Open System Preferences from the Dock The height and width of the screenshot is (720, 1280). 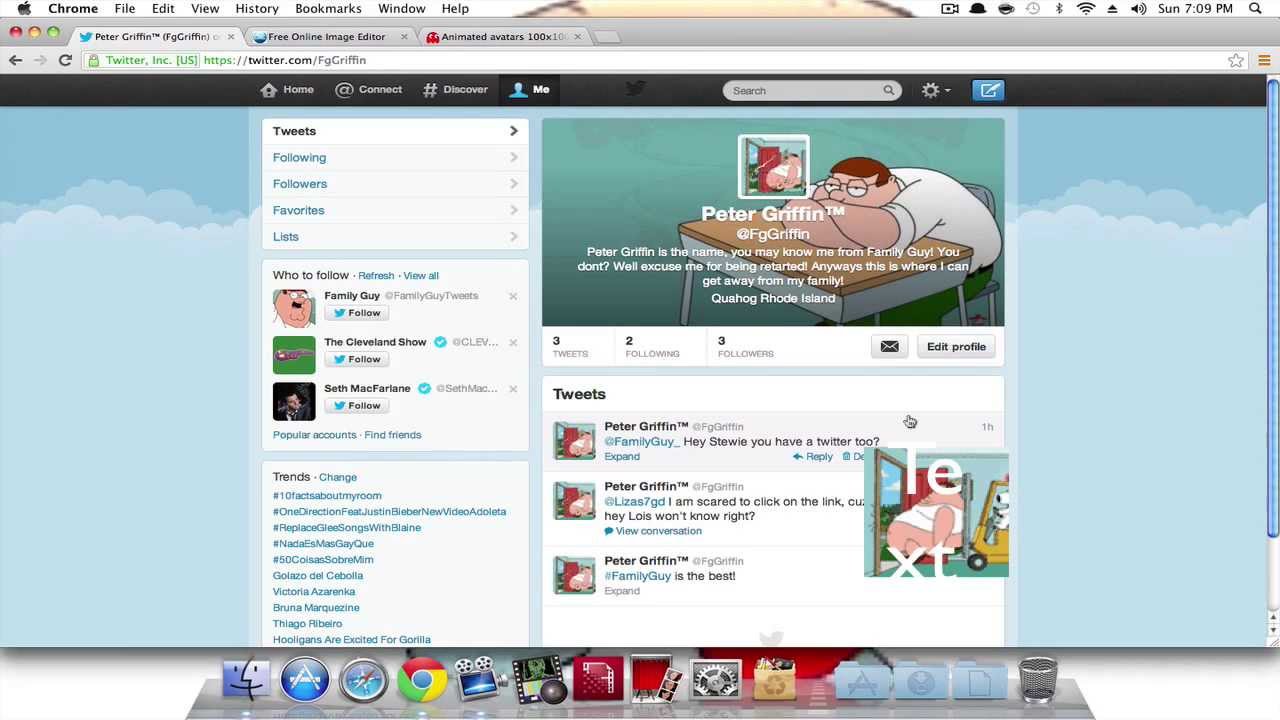[x=716, y=681]
